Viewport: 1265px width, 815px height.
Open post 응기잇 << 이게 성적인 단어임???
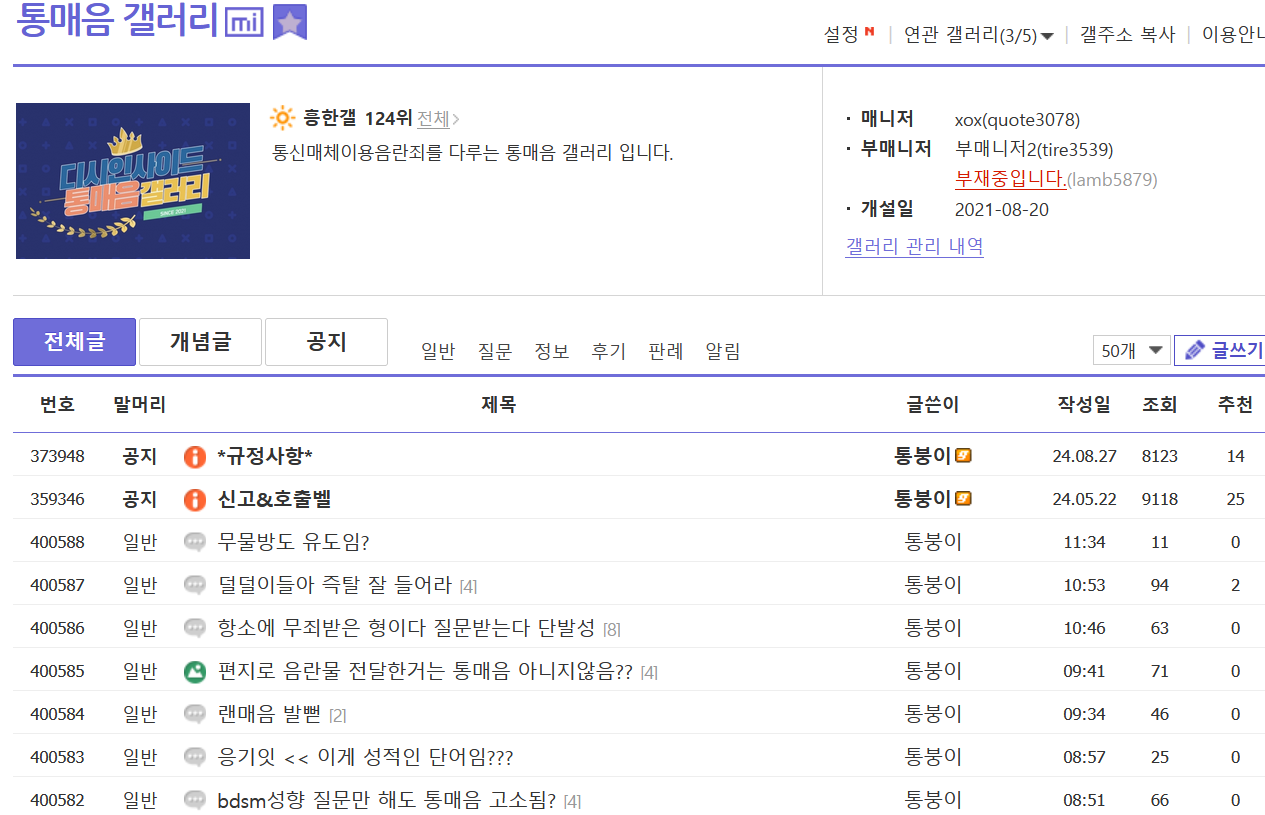pyautogui.click(x=365, y=757)
